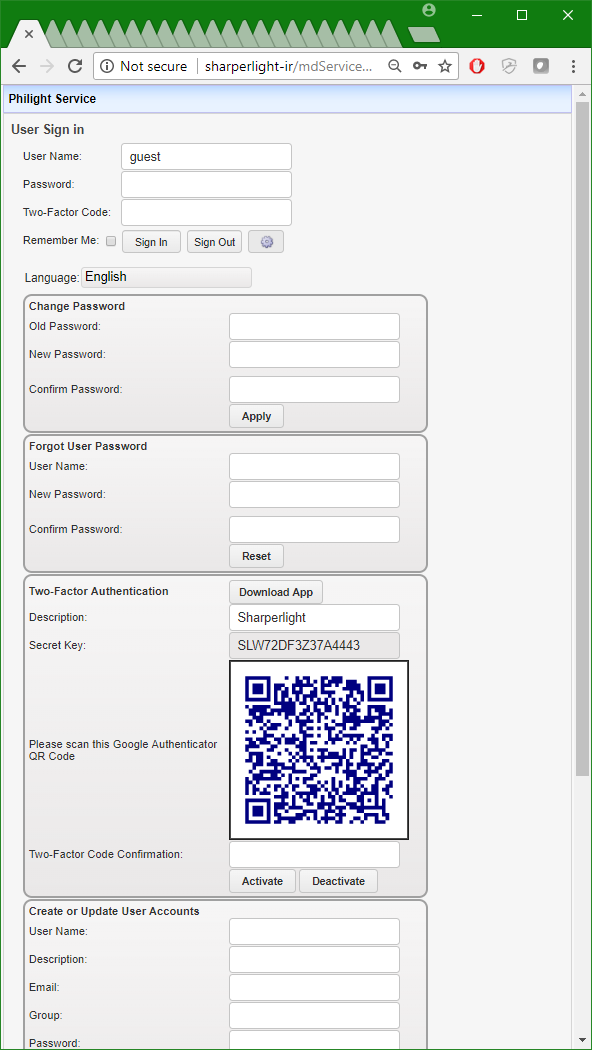The width and height of the screenshot is (592, 1050).
Task: Click the Activate two-factor button
Action: click(263, 881)
